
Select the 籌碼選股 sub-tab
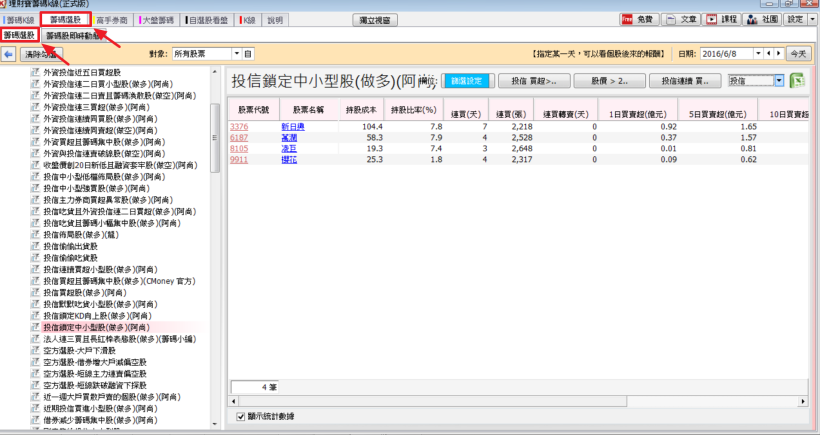pyautogui.click(x=19, y=35)
